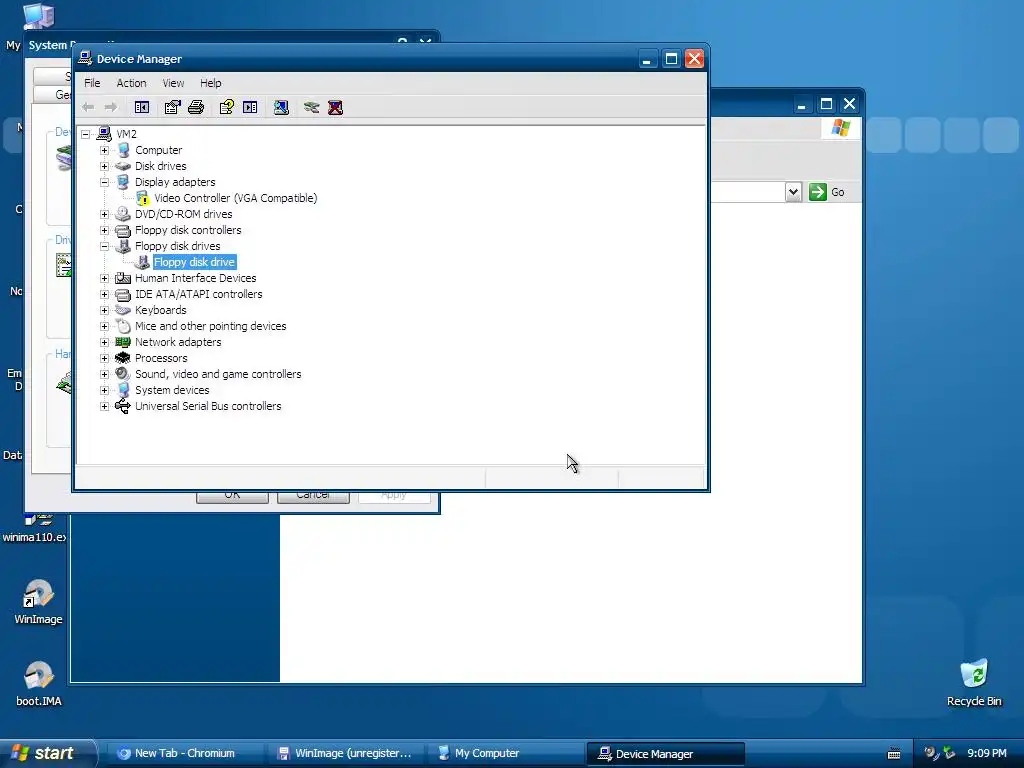
Task: Select the Network adapters tree label
Action: point(178,342)
